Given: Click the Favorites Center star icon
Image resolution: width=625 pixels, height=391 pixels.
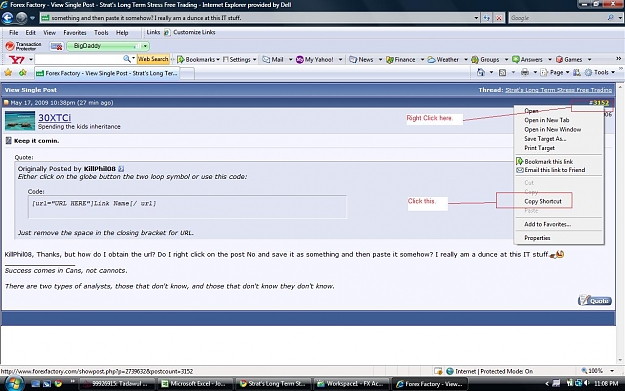Looking at the screenshot, I should click(8, 73).
